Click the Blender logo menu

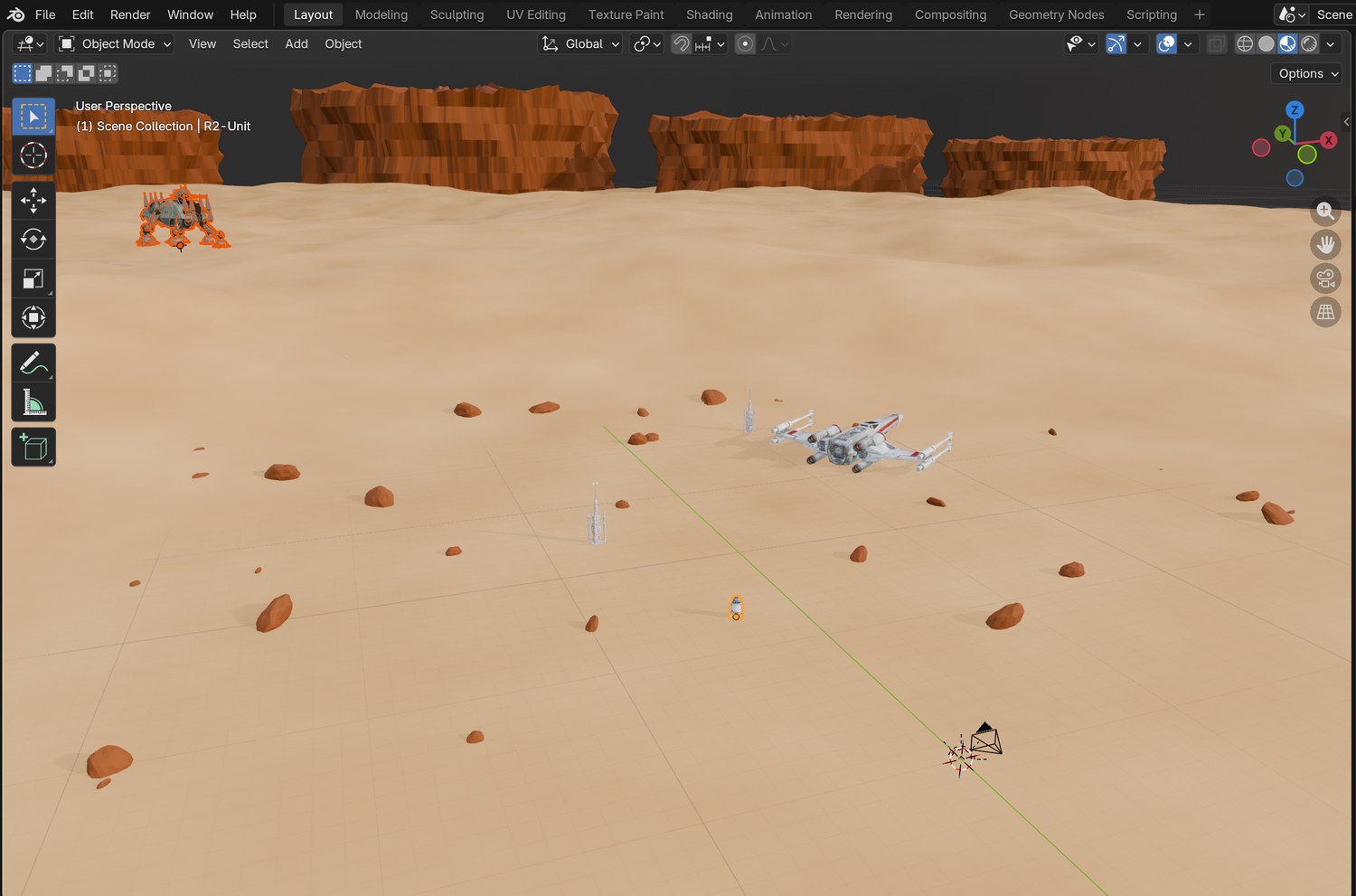tap(15, 14)
